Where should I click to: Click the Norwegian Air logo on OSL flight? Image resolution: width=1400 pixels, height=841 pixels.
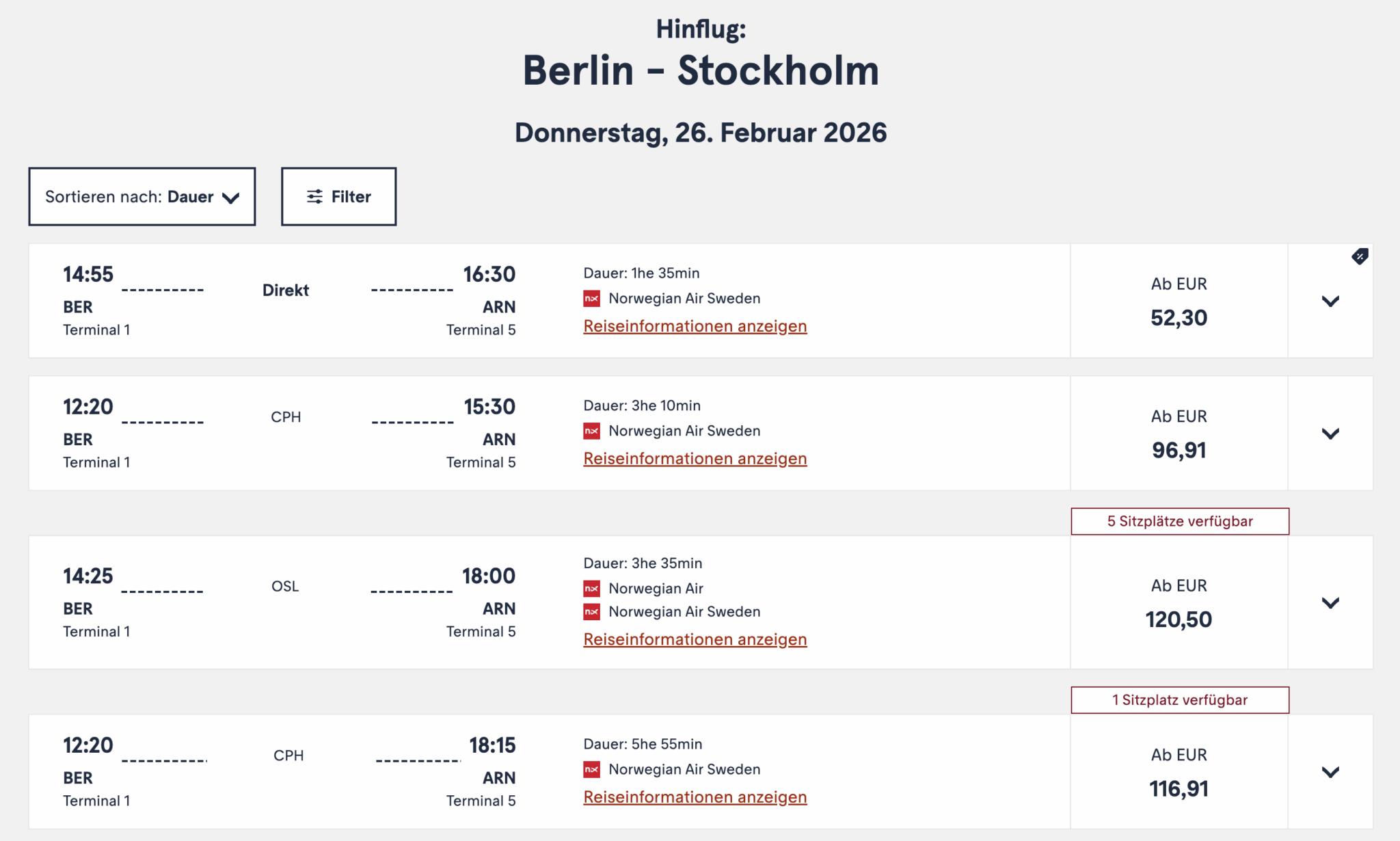[591, 589]
